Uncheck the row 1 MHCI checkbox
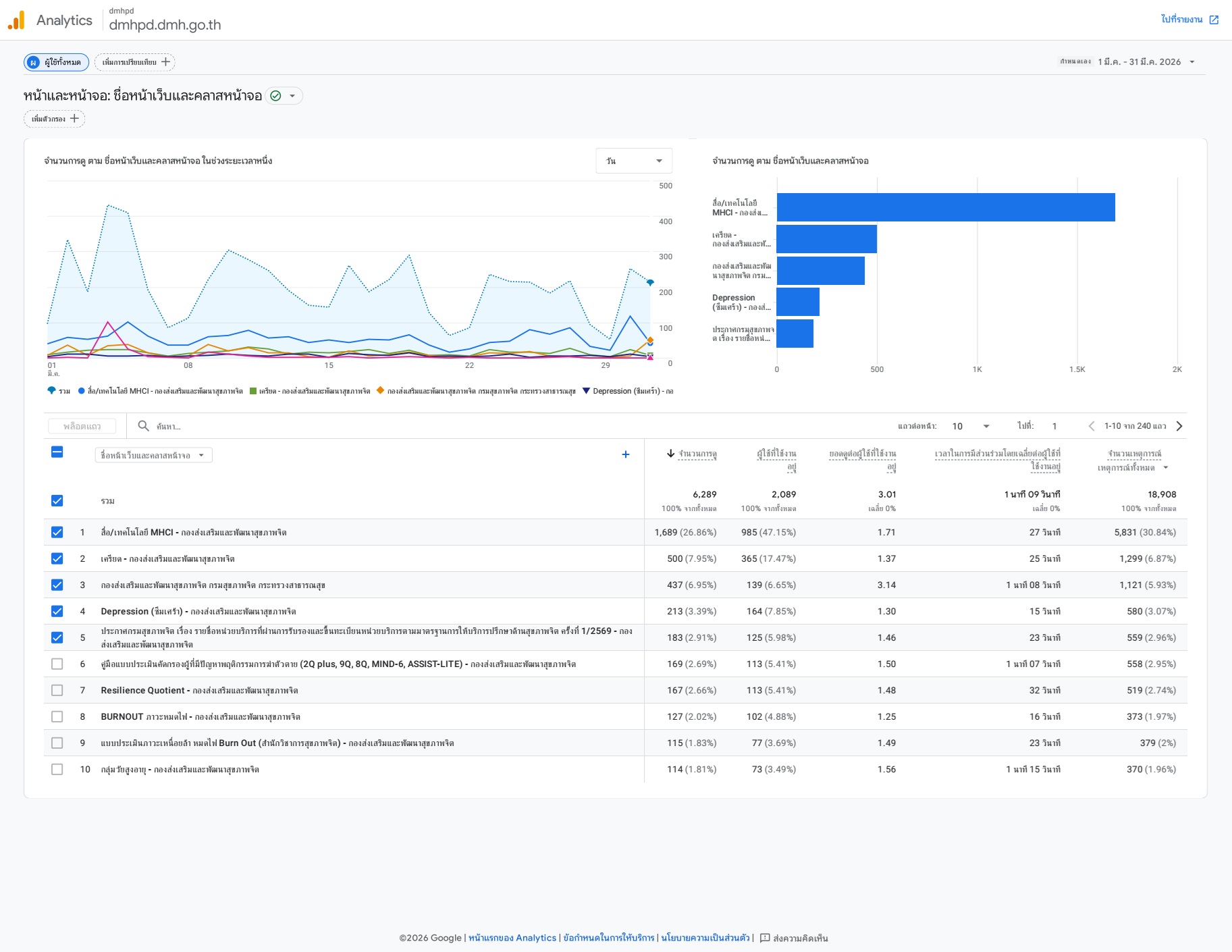This screenshot has width=1232, height=952. 57,532
